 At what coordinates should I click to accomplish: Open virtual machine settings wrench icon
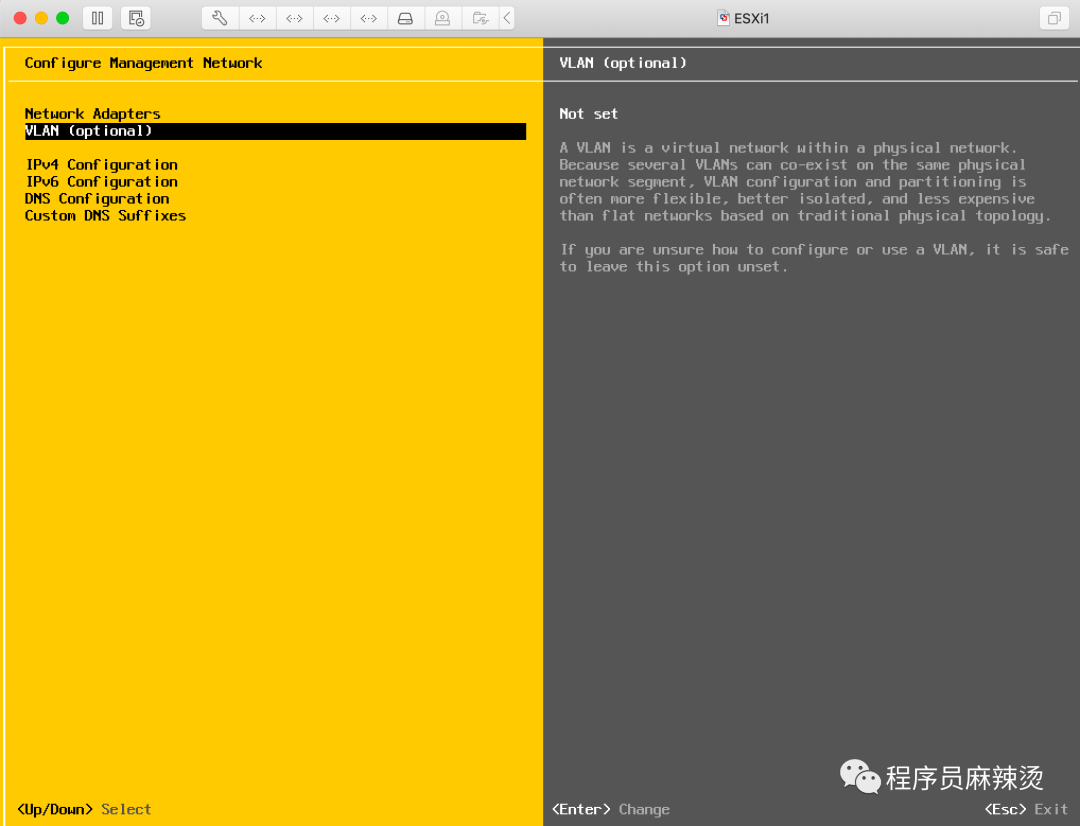(220, 18)
